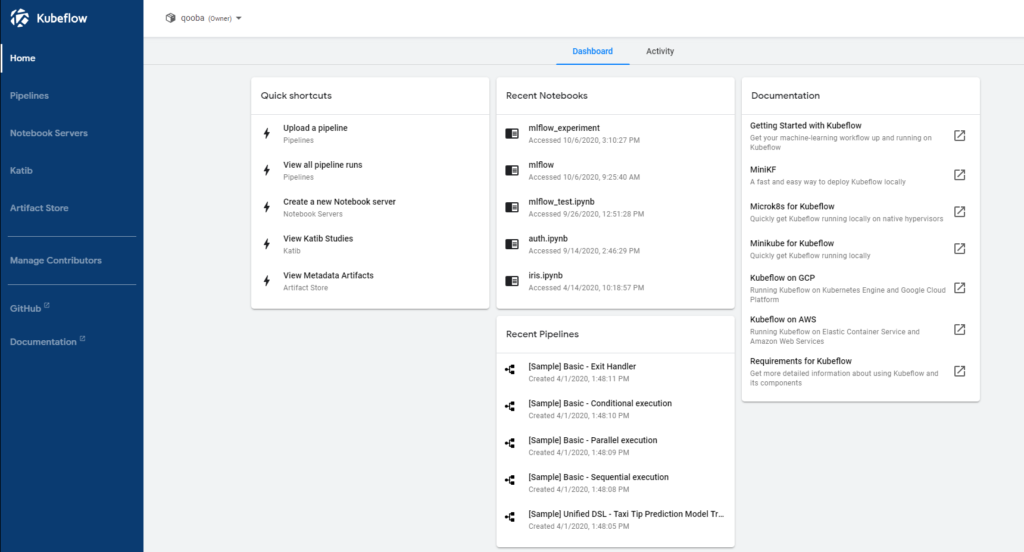Image resolution: width=1024 pixels, height=552 pixels.
Task: Open the sidebar Documentation external link
Action: pyautogui.click(x=47, y=341)
